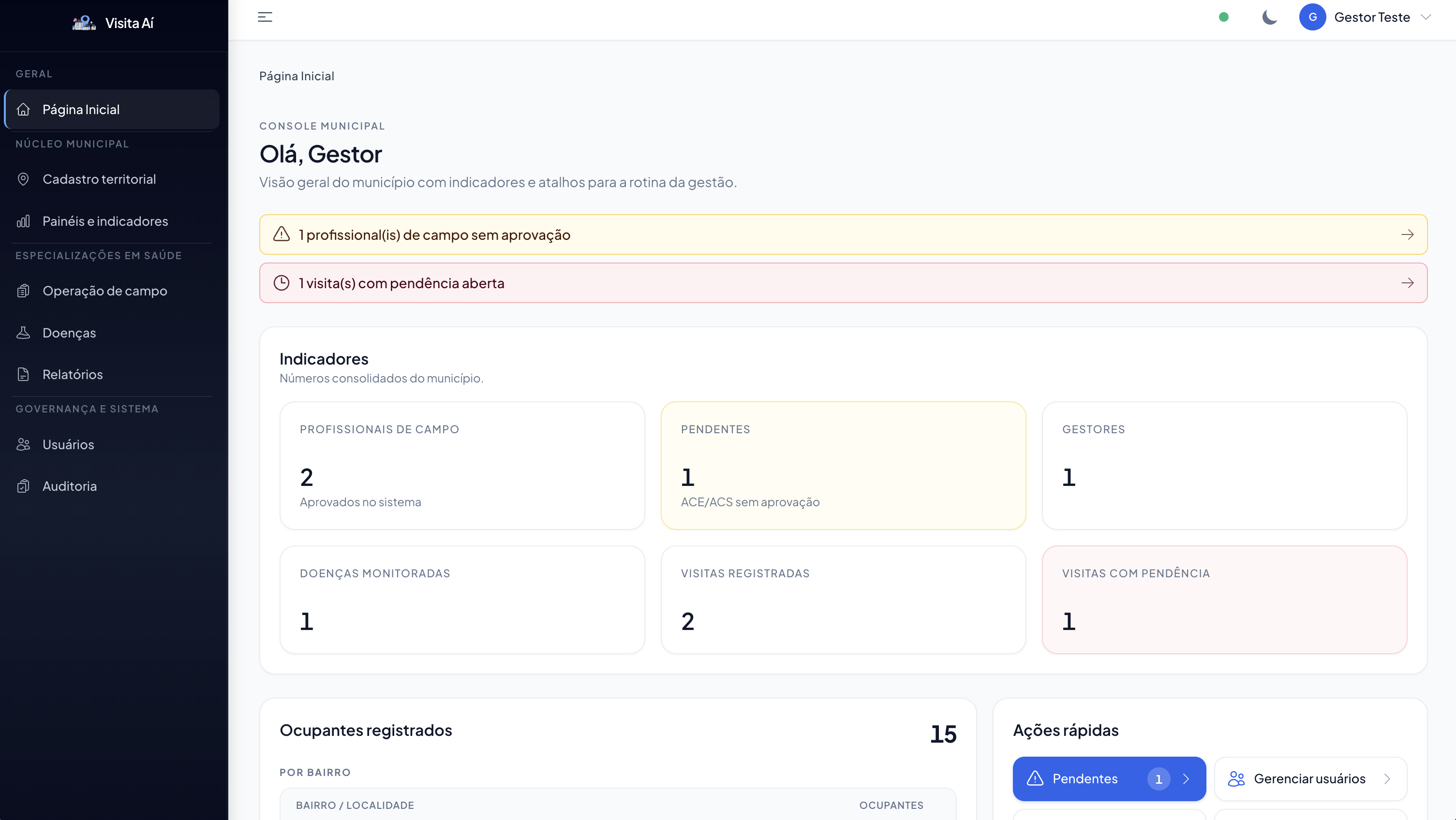Open the Auditoria clipboard menu item
Viewport: 1456px width, 820px height.
[70, 486]
